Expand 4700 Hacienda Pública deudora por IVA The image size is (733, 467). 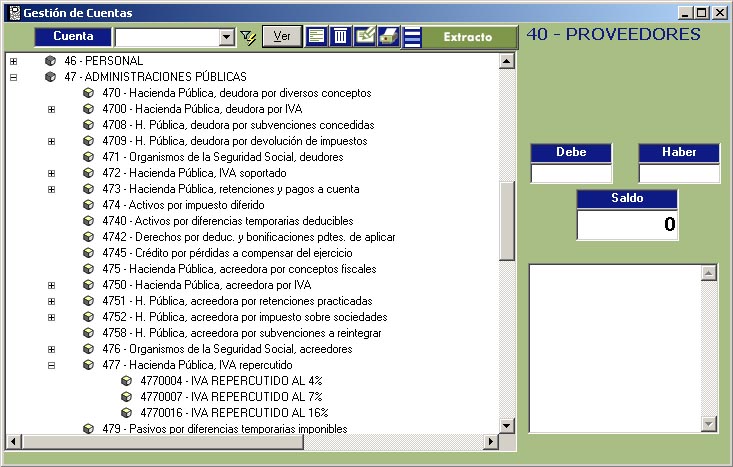pyautogui.click(x=51, y=109)
